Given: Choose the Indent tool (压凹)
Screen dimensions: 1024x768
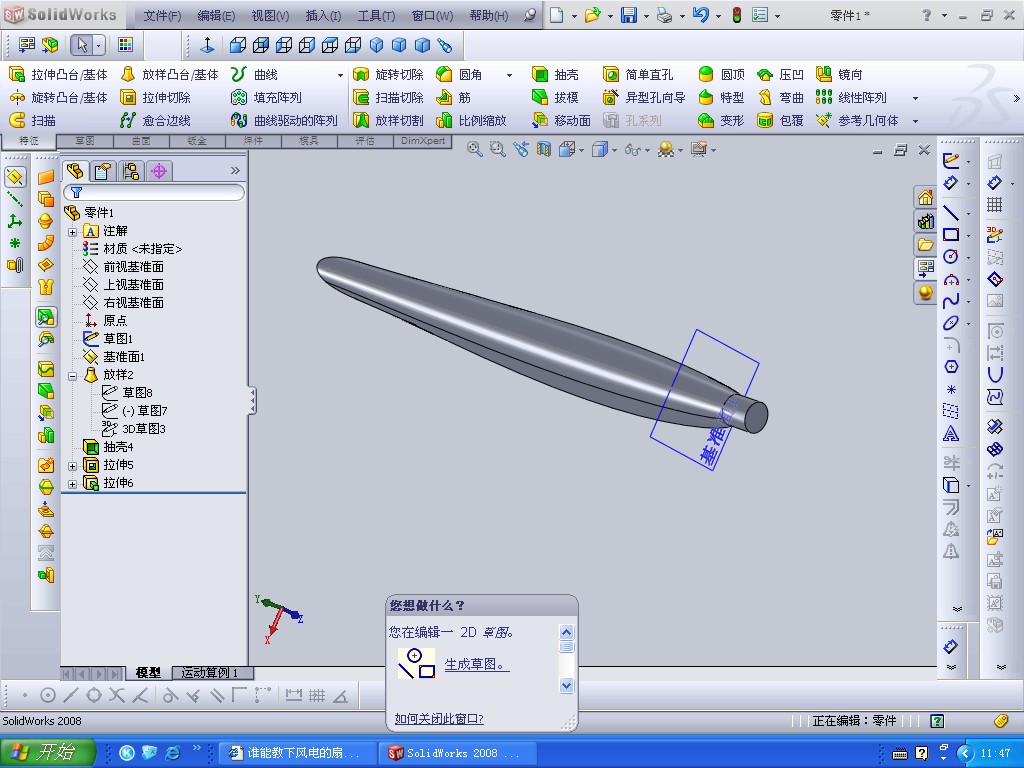Looking at the screenshot, I should 780,74.
